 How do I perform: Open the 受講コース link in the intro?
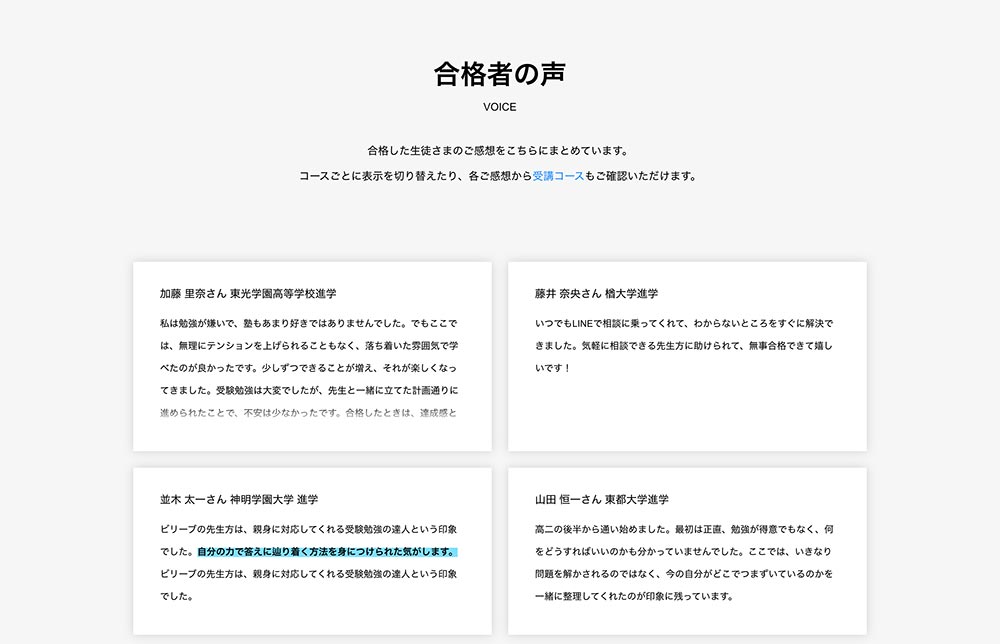[x=558, y=176]
